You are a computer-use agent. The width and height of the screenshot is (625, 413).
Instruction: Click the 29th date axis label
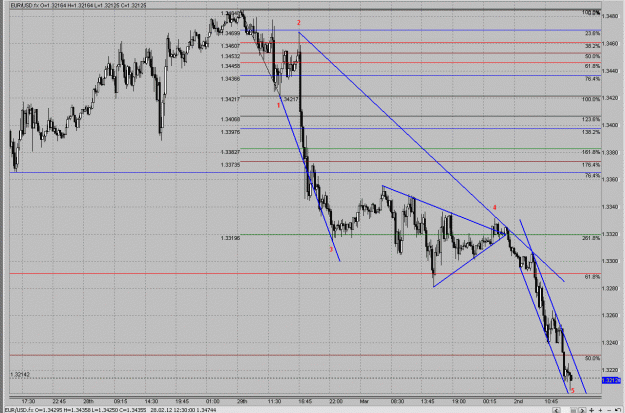(242, 401)
